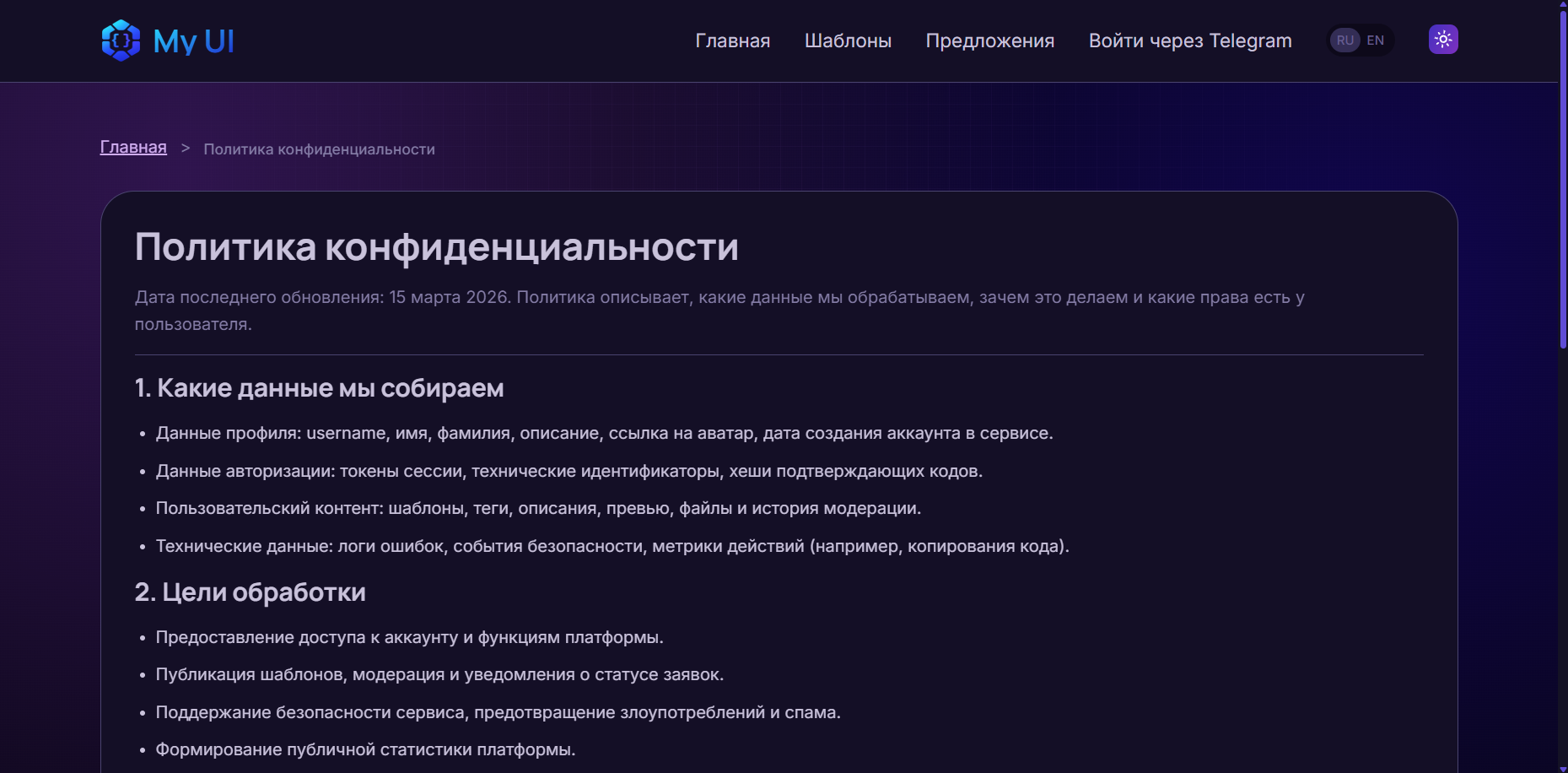Click the line Поддержание безопасности сервиса
The image size is (1568, 773).
498,712
